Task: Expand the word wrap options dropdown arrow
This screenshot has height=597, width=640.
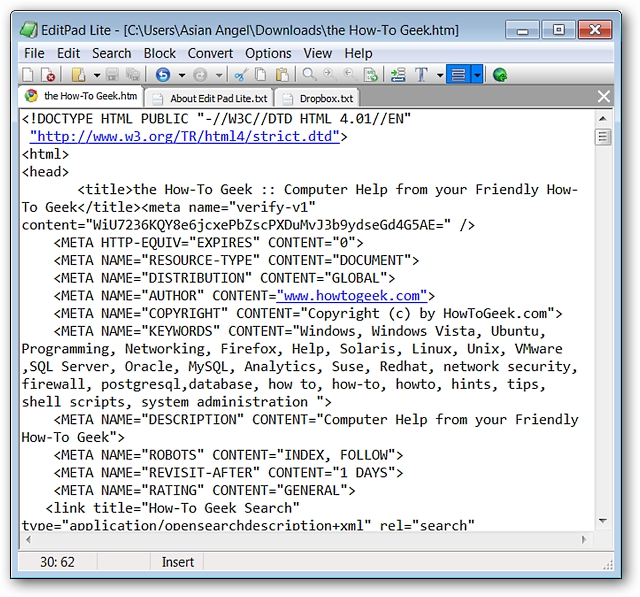Action: click(477, 75)
